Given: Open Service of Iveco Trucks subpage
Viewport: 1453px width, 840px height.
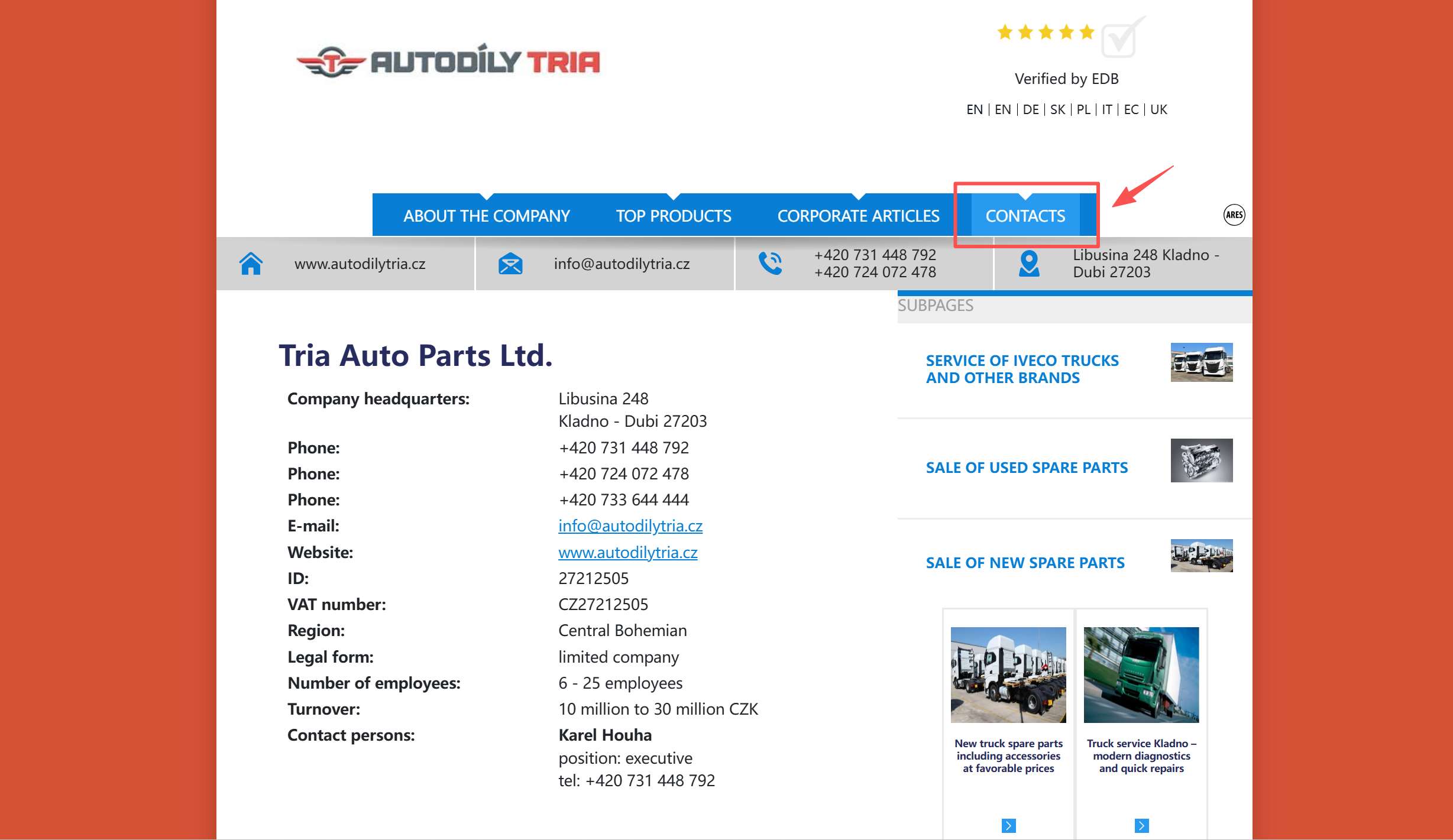Looking at the screenshot, I should [x=1022, y=369].
